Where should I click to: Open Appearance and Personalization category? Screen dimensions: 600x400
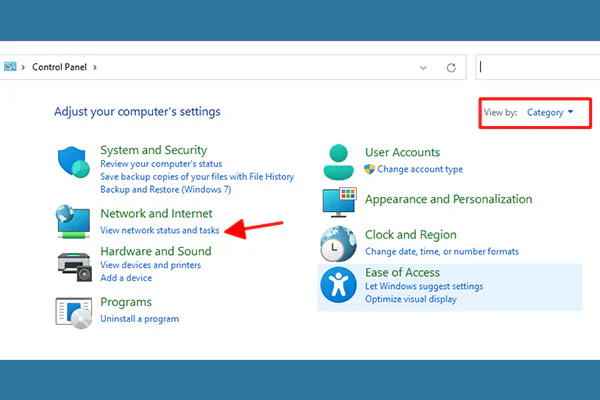coord(448,199)
